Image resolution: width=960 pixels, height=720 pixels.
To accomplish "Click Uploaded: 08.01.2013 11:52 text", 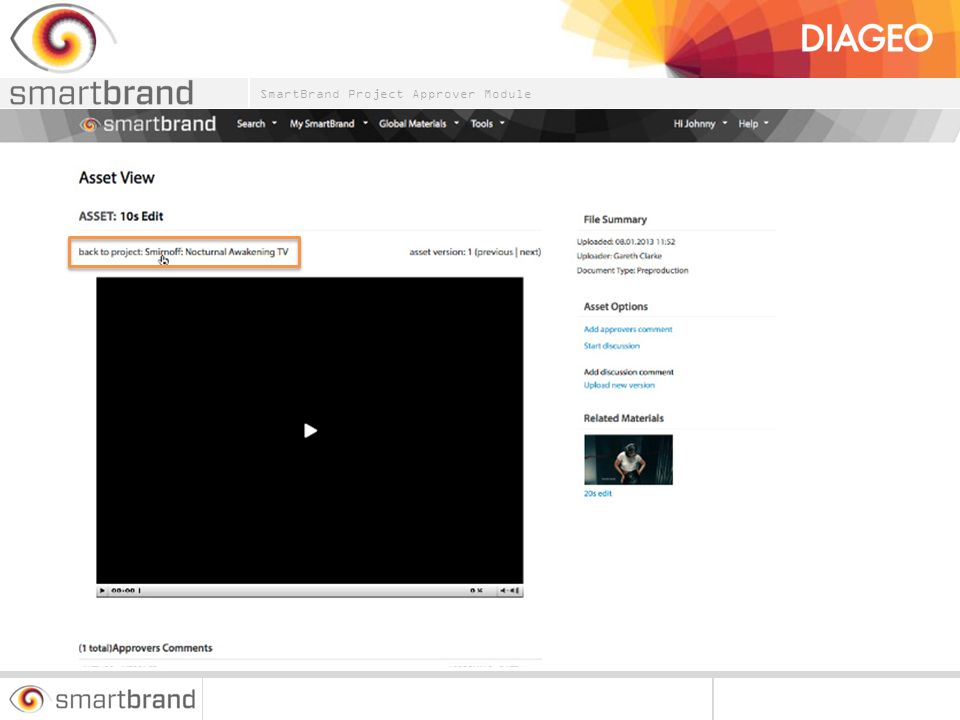I will pyautogui.click(x=626, y=242).
